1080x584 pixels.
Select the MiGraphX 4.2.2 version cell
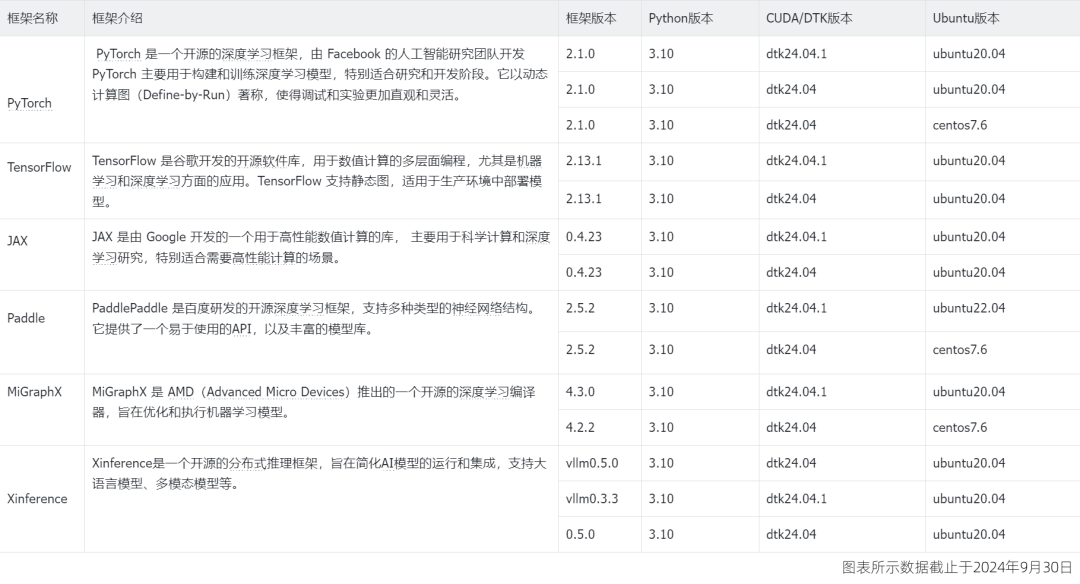(x=580, y=427)
